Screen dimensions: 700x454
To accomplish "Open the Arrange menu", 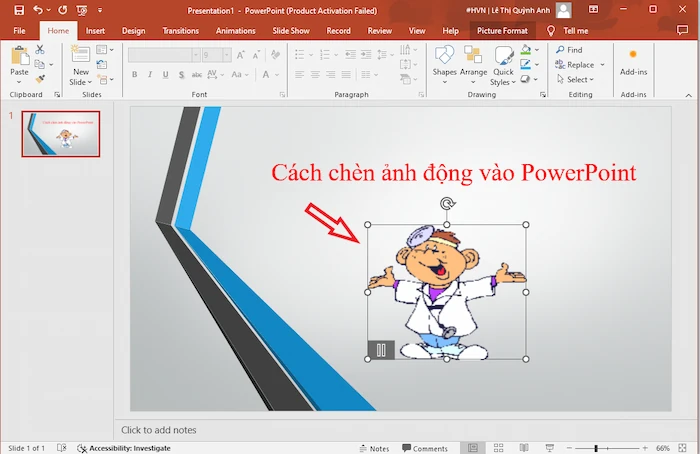I will pos(473,66).
